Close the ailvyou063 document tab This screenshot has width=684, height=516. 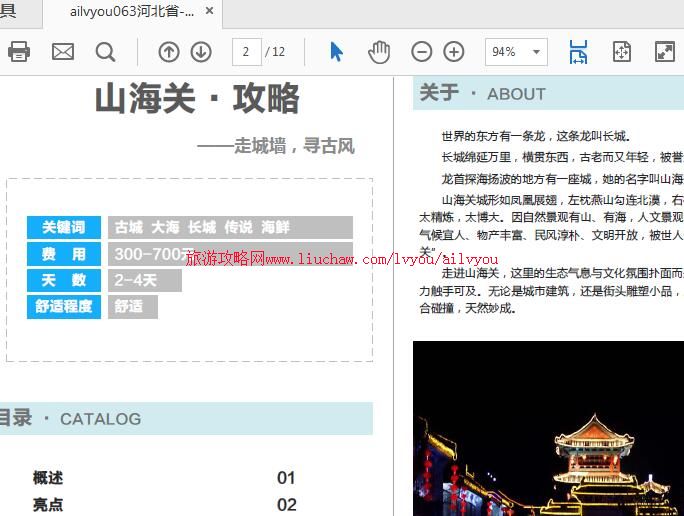pos(209,12)
